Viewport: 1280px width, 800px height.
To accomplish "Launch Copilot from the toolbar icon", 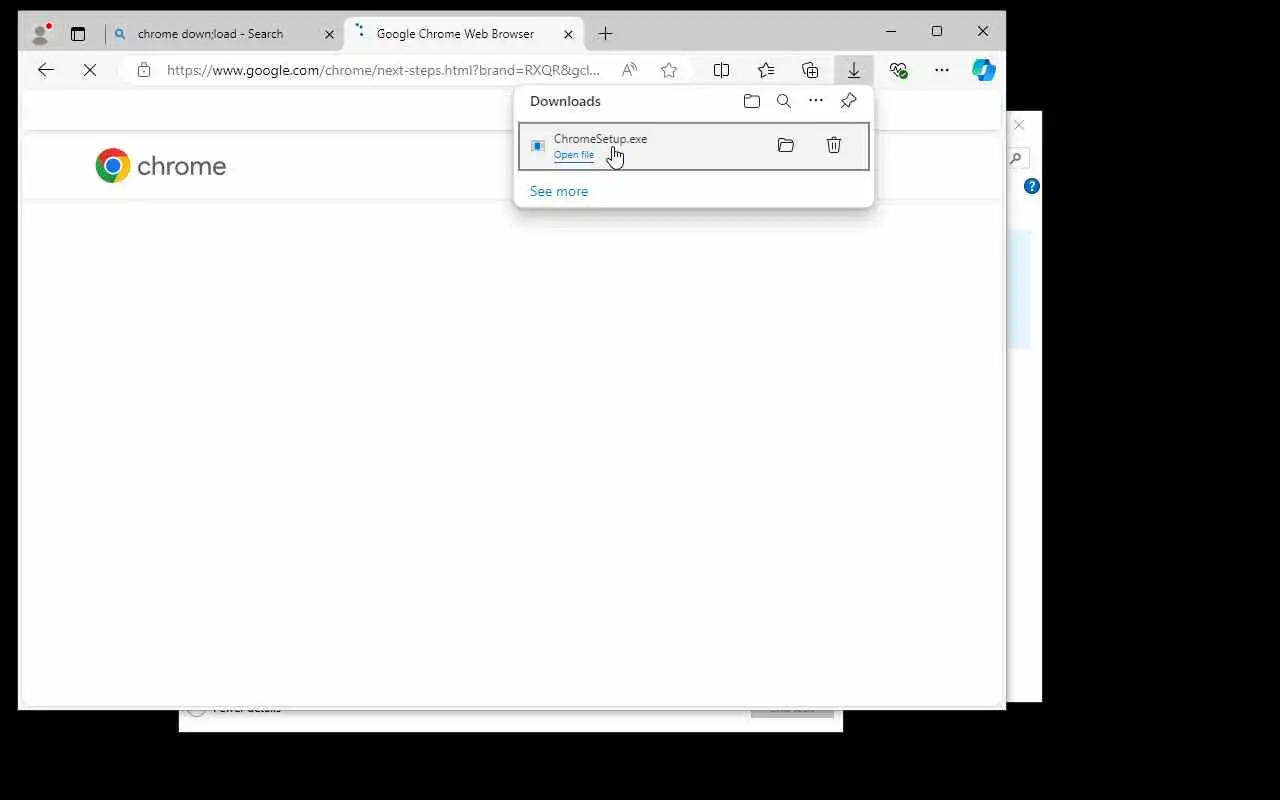I will [x=984, y=70].
